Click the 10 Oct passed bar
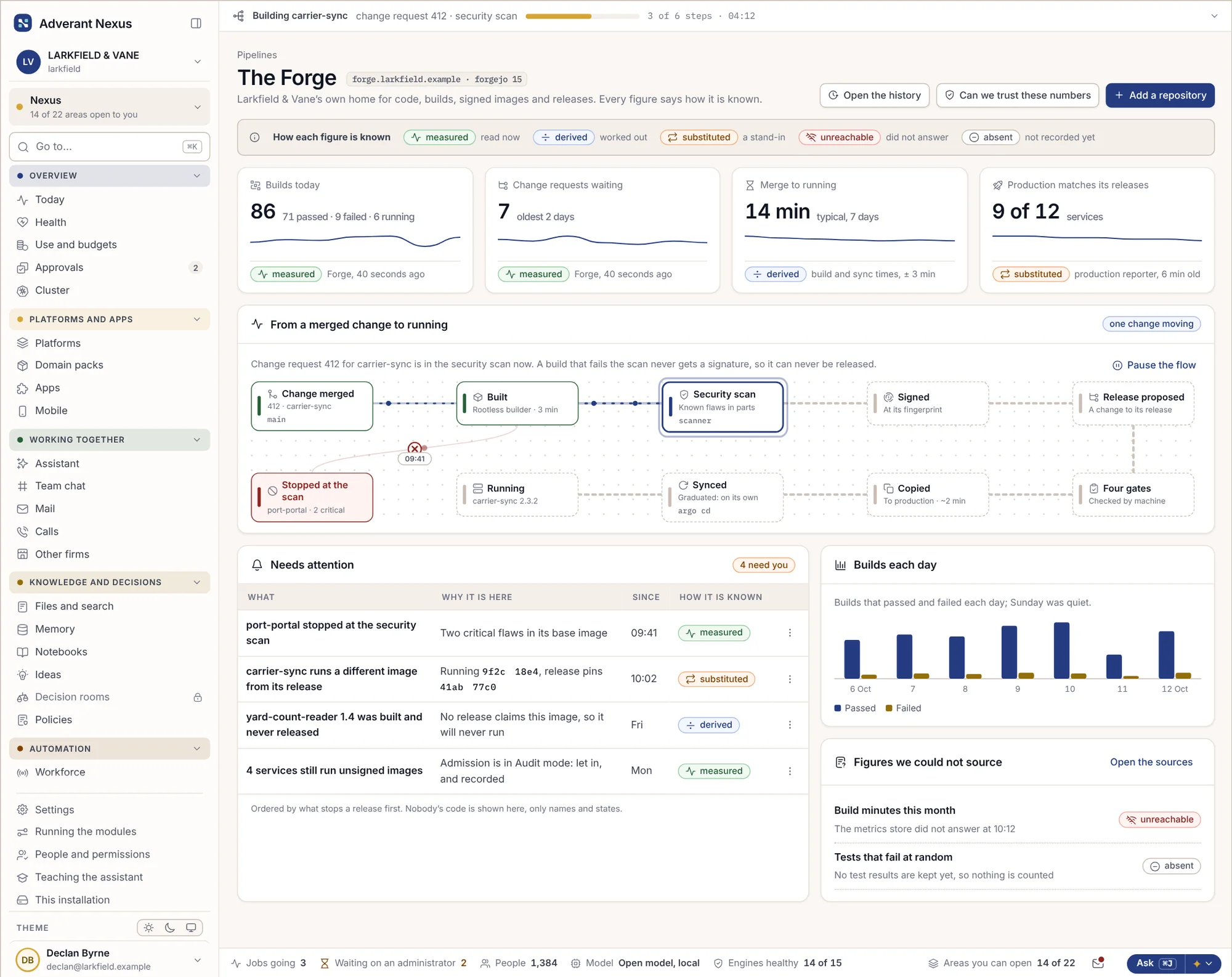 1061,650
